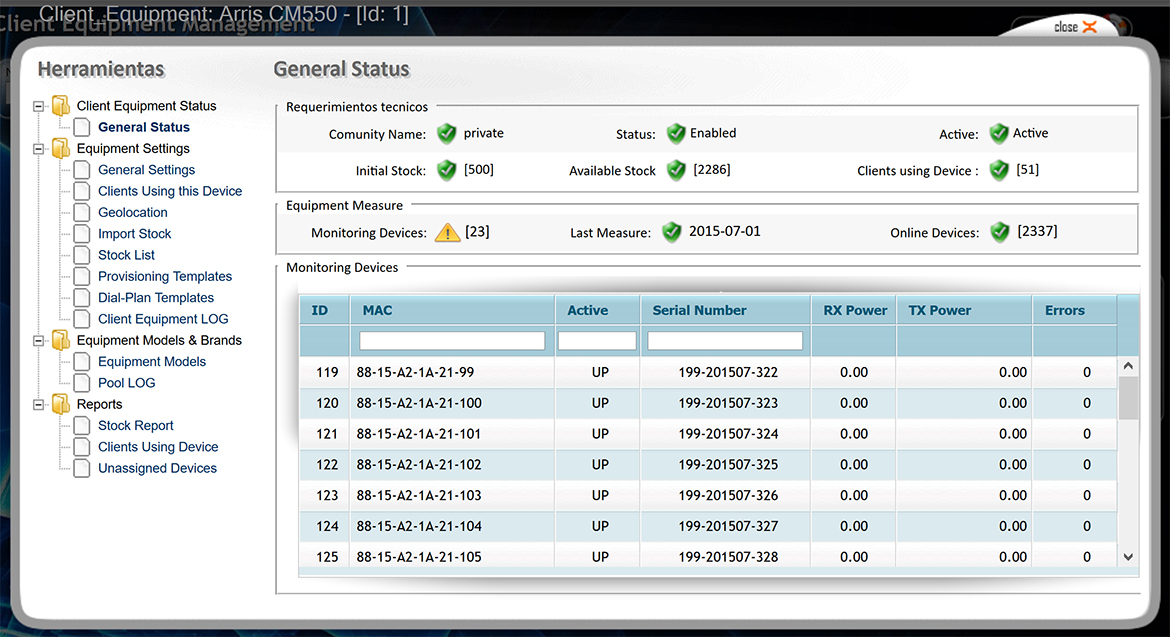Screen dimensions: 1170x637
Task: Go to Unassigned Devices report
Action: tap(157, 468)
